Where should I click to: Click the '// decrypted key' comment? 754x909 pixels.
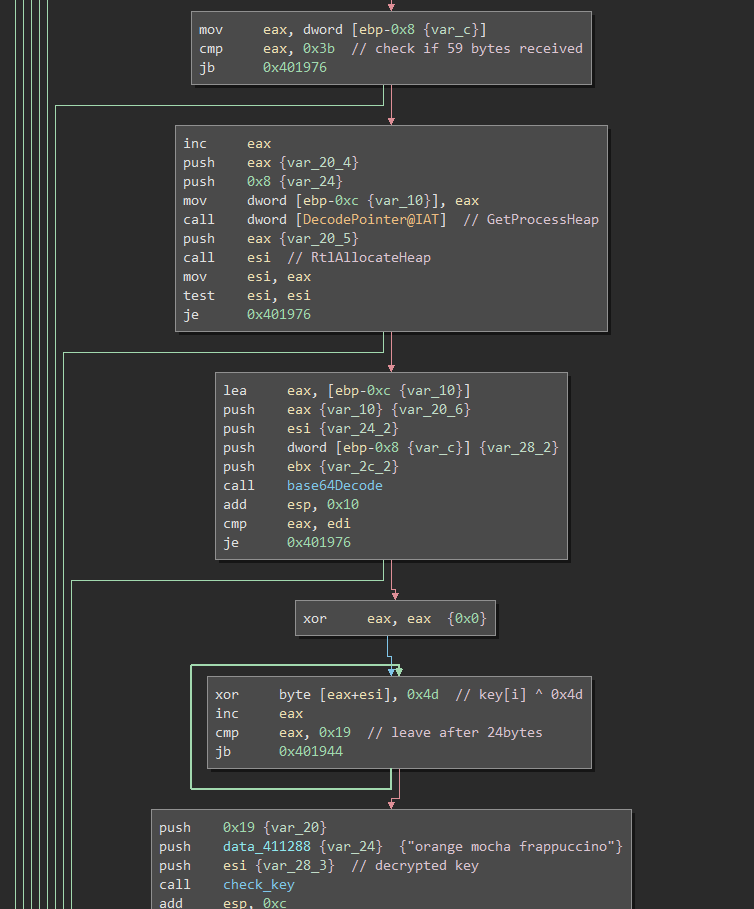(x=415, y=866)
